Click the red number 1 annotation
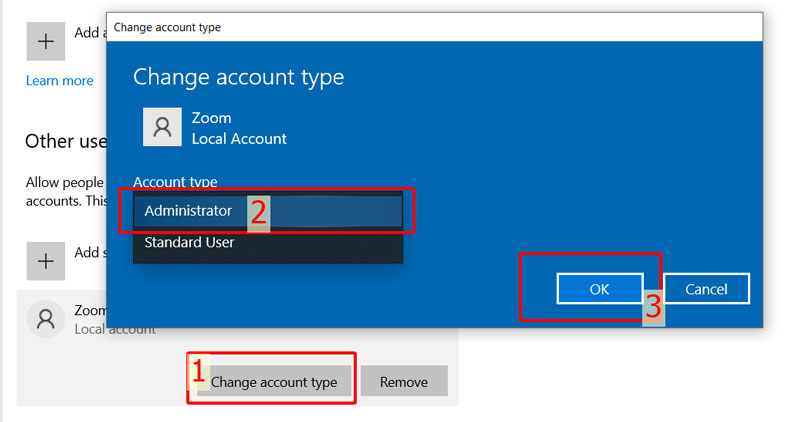The image size is (800, 422). click(x=198, y=372)
